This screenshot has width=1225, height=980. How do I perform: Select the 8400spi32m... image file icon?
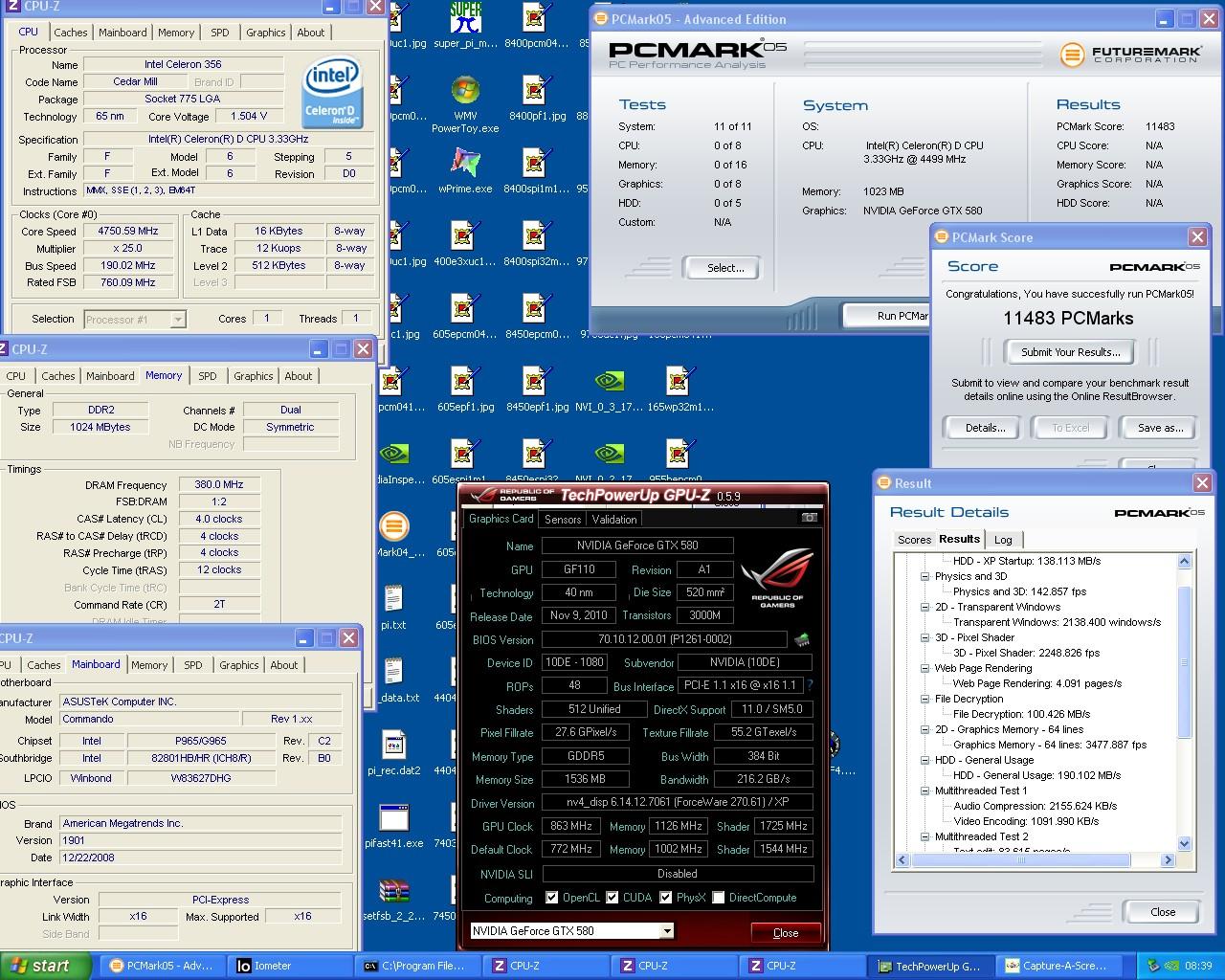(x=536, y=244)
